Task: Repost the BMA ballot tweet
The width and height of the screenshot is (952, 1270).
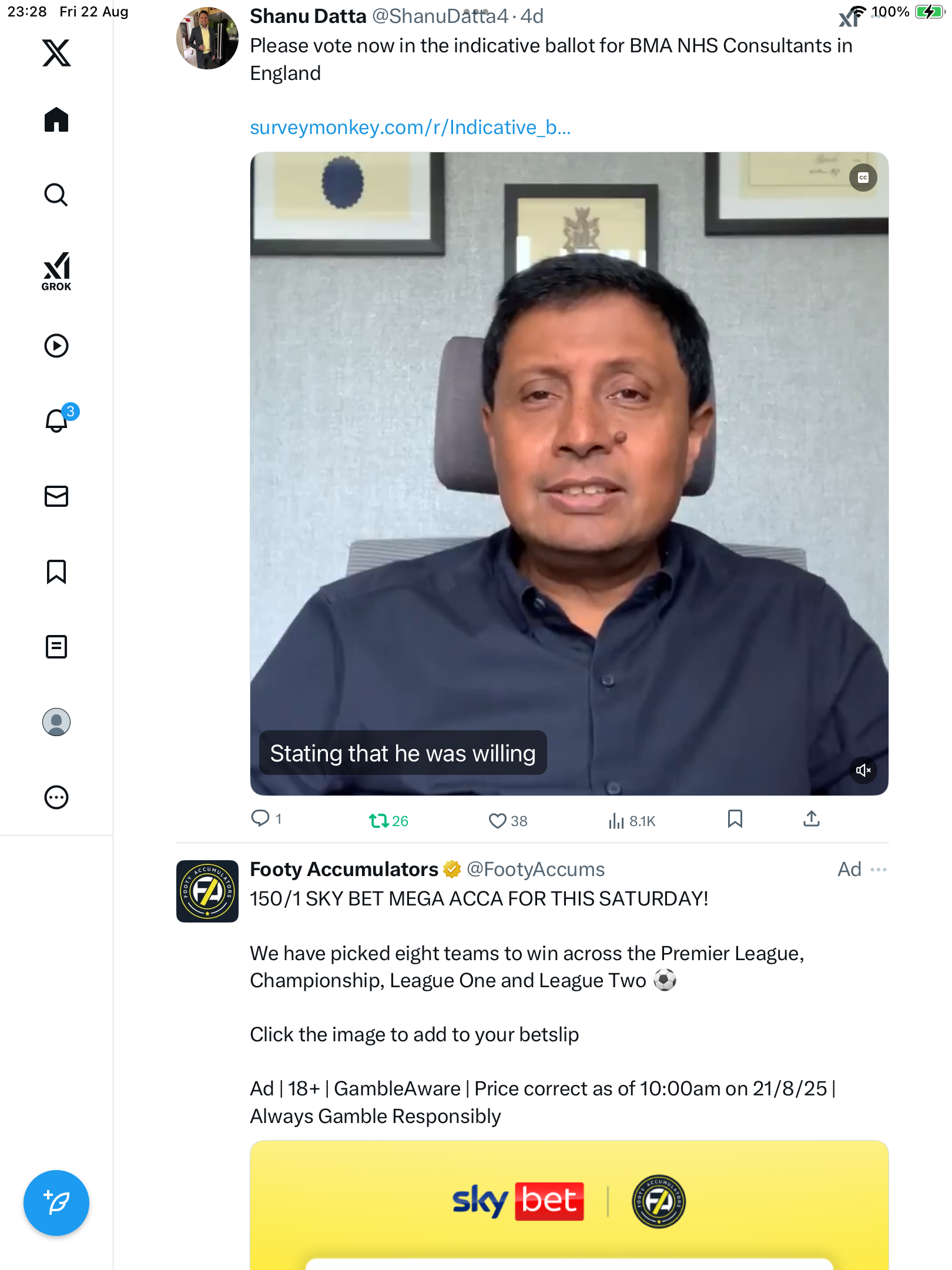Action: [378, 820]
